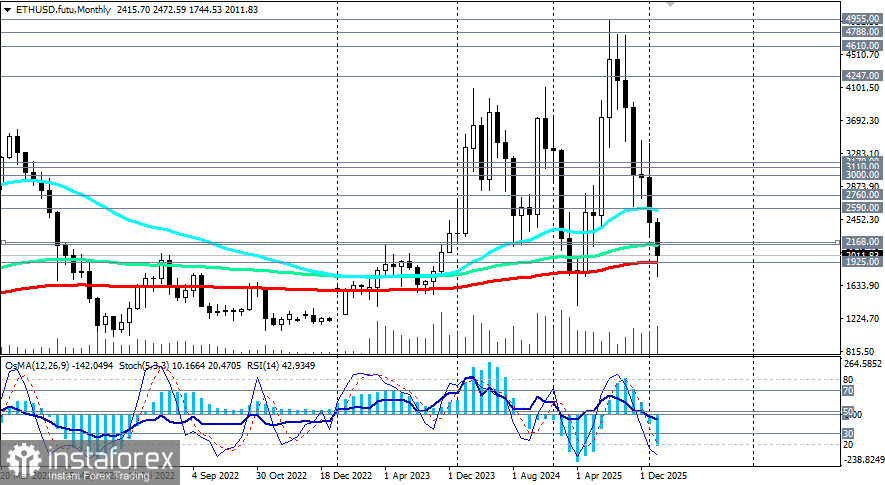Click the 30 level label on oscillator scale
885x485 pixels.
point(848,434)
